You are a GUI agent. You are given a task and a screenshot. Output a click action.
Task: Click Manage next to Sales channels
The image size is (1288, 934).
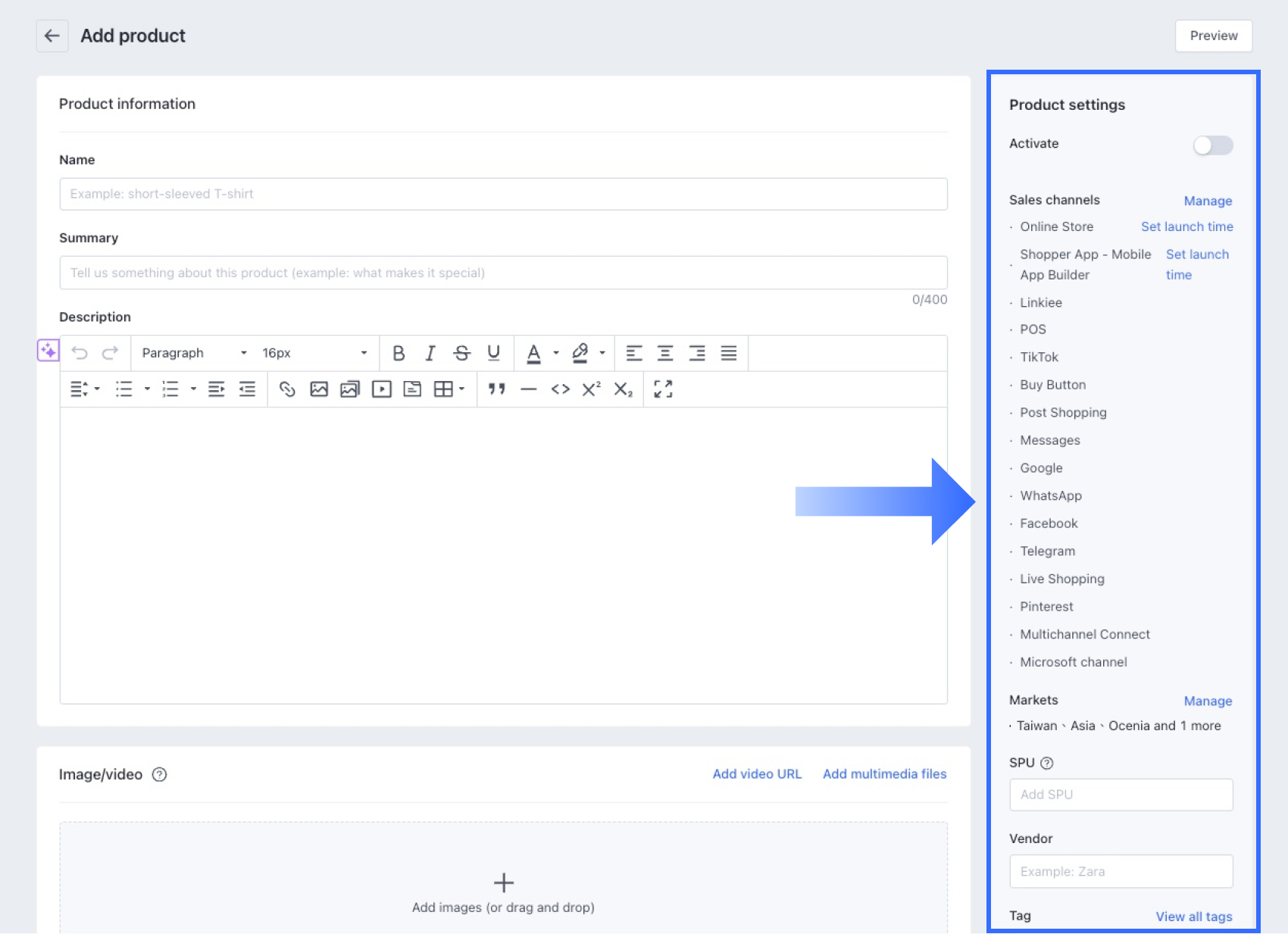coord(1208,201)
